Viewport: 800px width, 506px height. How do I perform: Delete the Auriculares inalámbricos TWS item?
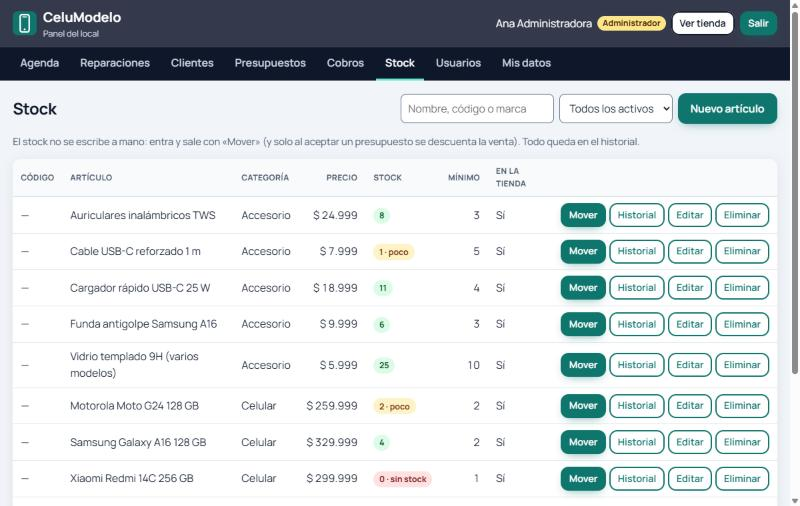[742, 215]
